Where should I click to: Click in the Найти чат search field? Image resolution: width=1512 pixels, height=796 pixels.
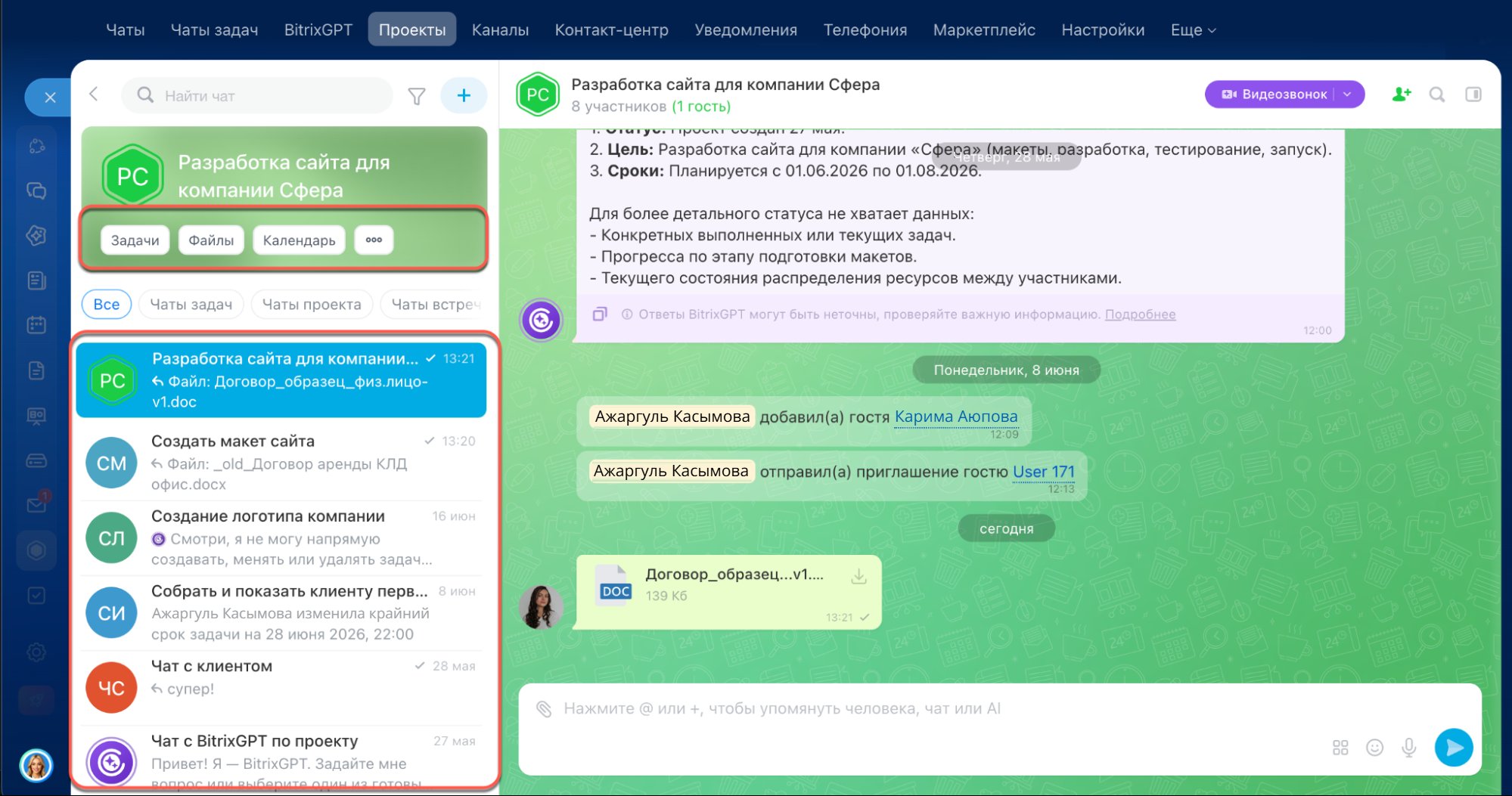pos(257,95)
